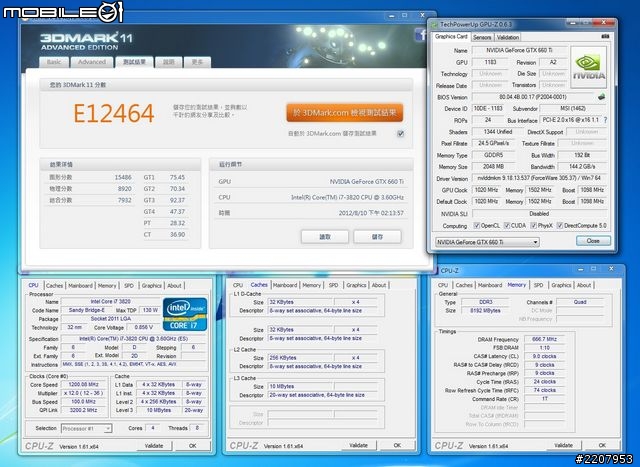Image resolution: width=640 pixels, height=467 pixels.
Task: Click the graphics score value 15486
Action: point(123,178)
